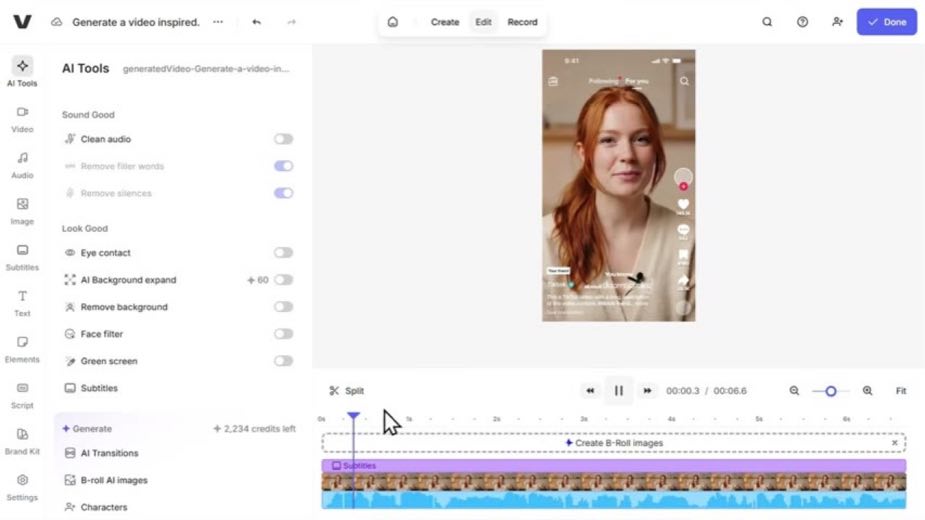Undo the last action
This screenshot has height=520, width=925.
coord(257,22)
